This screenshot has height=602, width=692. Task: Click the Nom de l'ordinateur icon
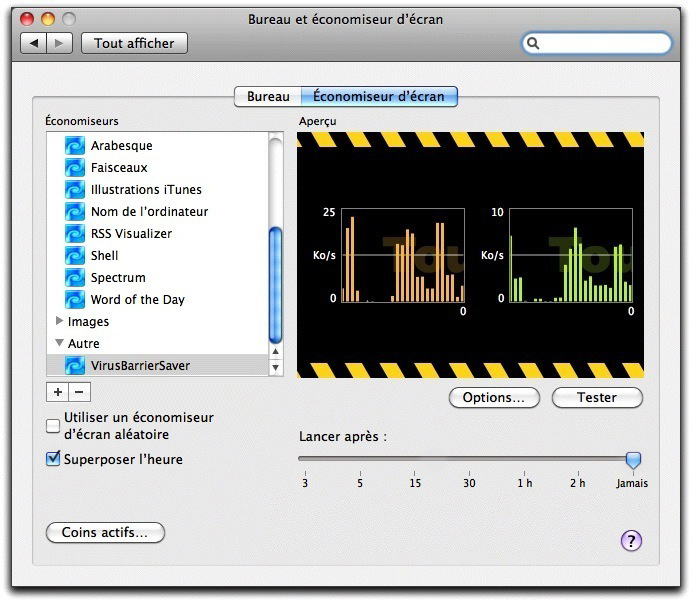(x=75, y=212)
